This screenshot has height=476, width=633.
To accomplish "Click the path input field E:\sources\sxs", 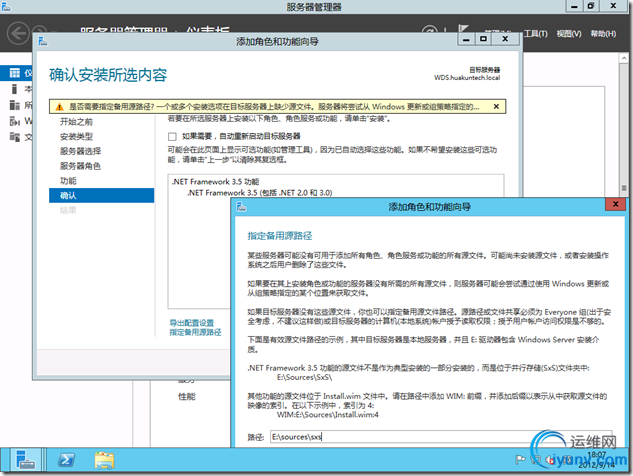I will click(x=441, y=436).
